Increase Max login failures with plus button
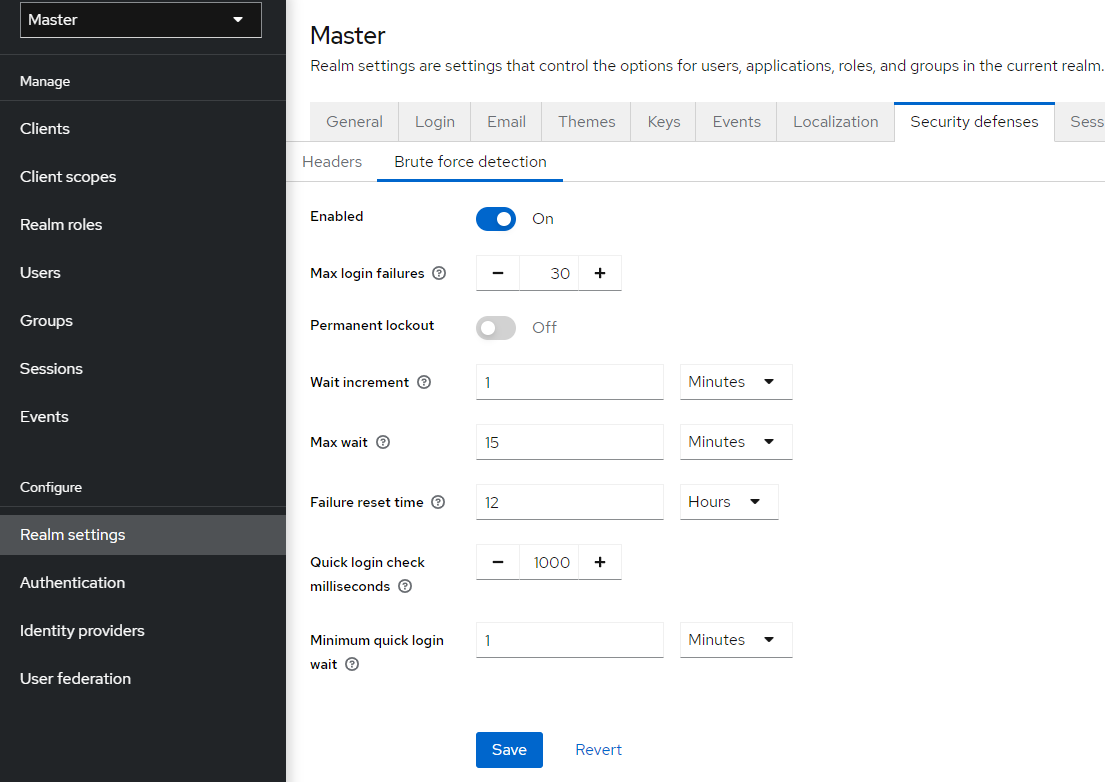This screenshot has width=1105, height=782. (600, 273)
